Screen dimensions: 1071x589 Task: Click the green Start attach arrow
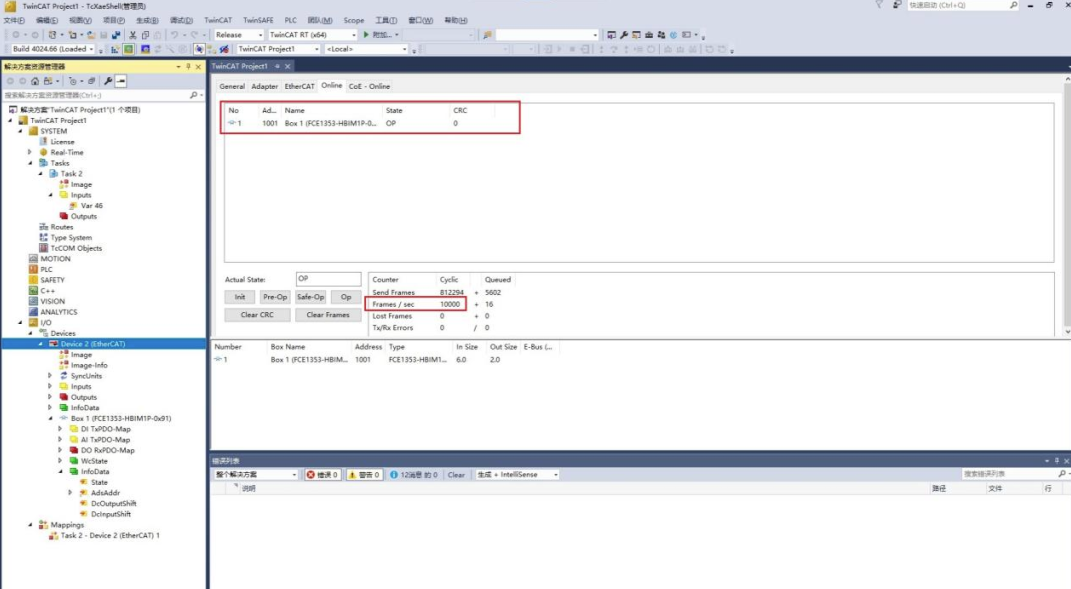[x=366, y=34]
